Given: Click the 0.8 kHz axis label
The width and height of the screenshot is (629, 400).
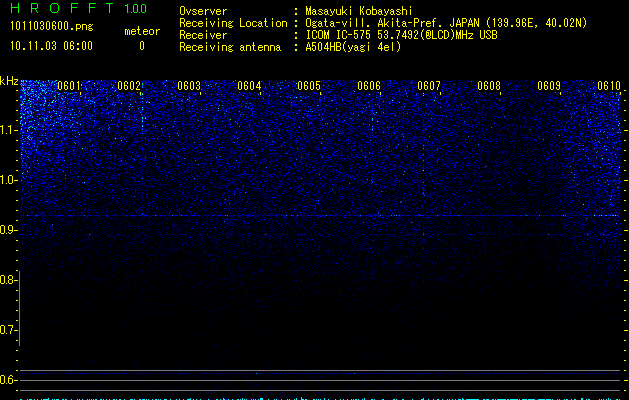Looking at the screenshot, I should coord(7,280).
